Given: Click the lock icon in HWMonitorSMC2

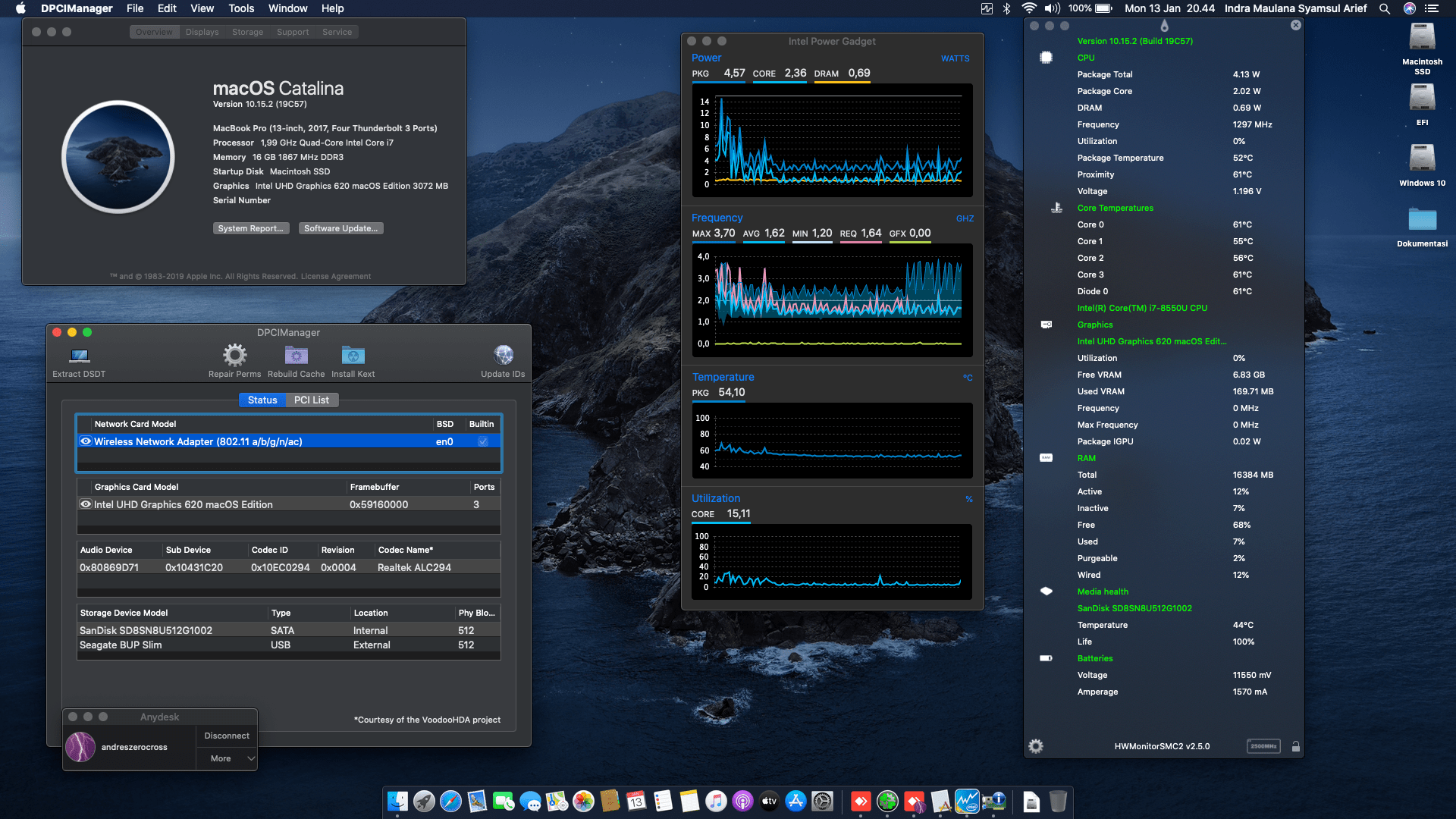Looking at the screenshot, I should 1295,746.
